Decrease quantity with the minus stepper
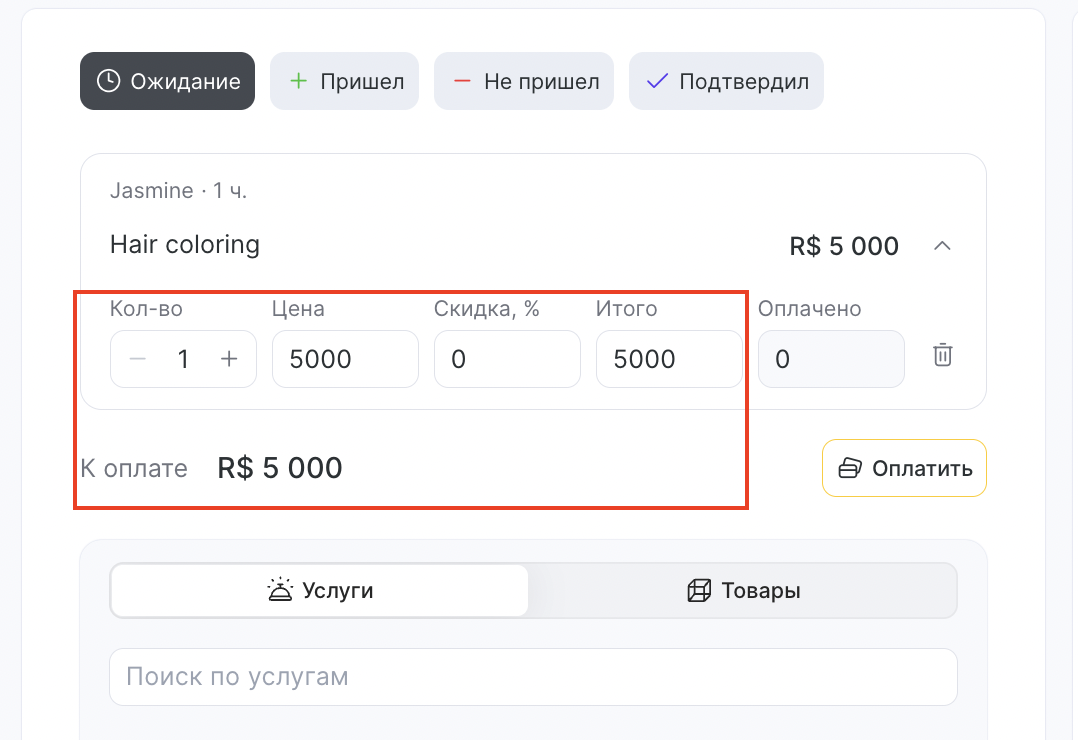Viewport: 1078px width, 740px height. (x=138, y=359)
